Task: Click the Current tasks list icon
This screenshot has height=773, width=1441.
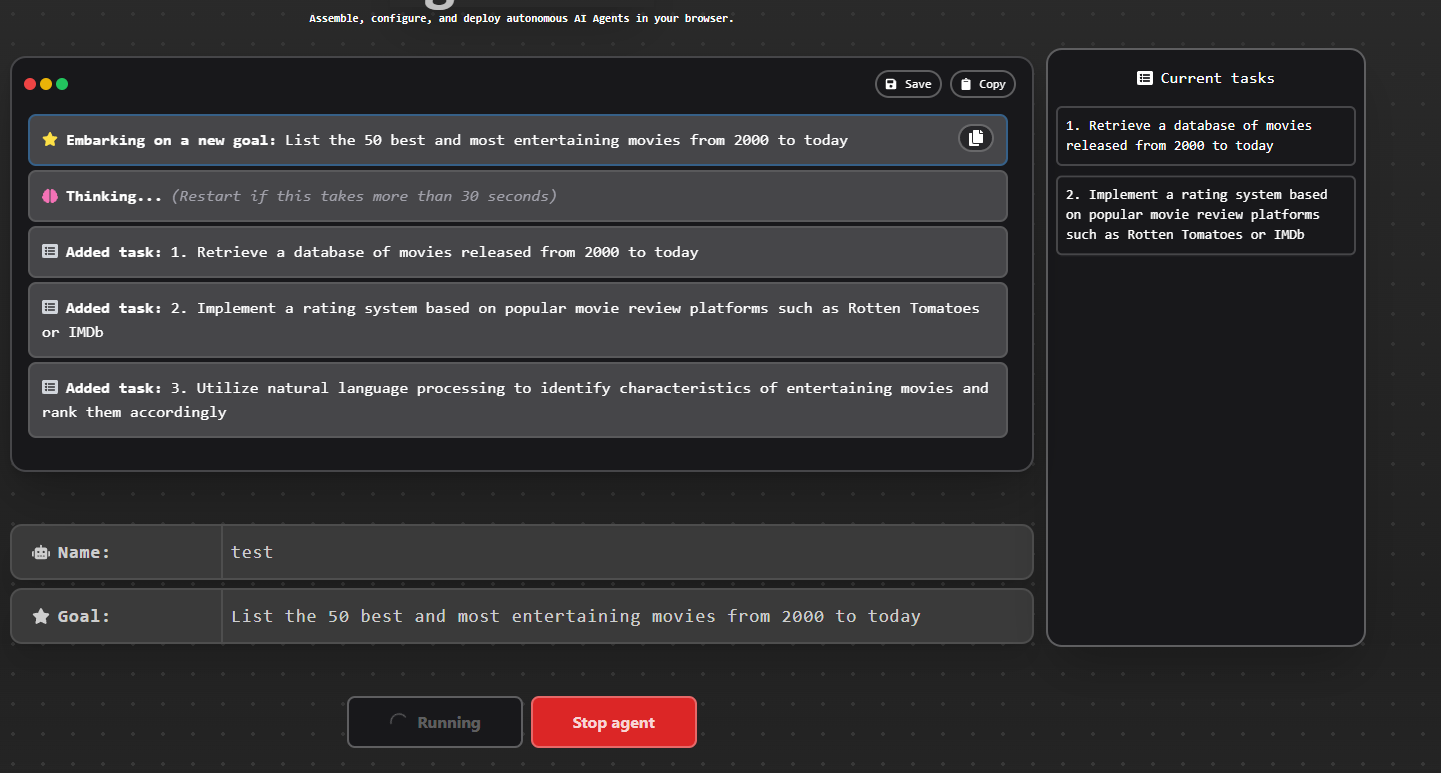Action: 1145,78
